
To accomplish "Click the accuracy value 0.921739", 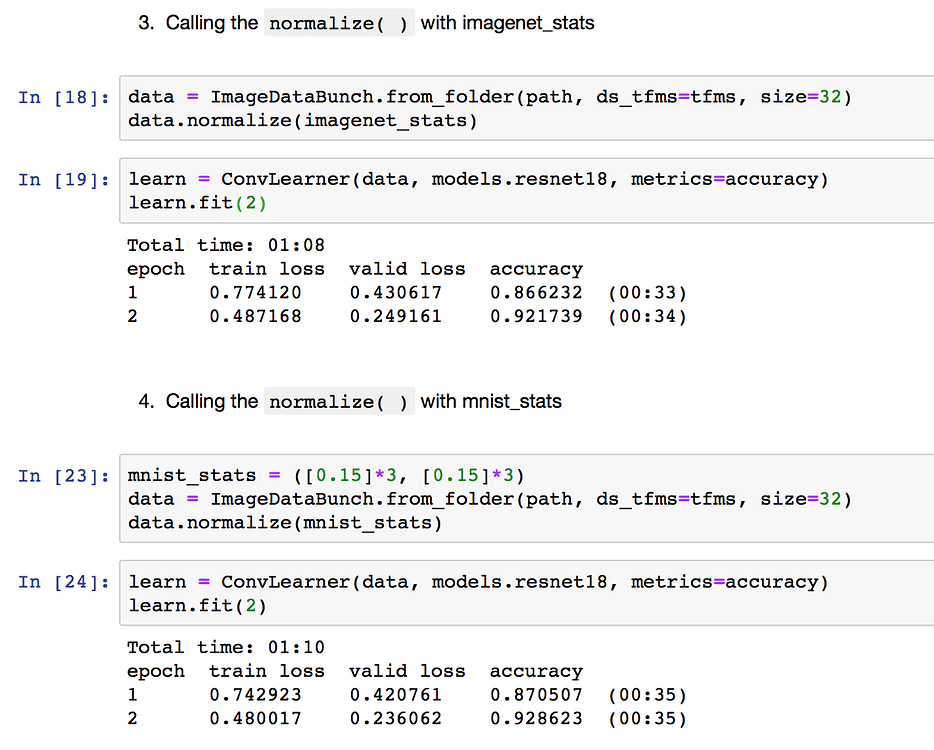I will tap(536, 317).
